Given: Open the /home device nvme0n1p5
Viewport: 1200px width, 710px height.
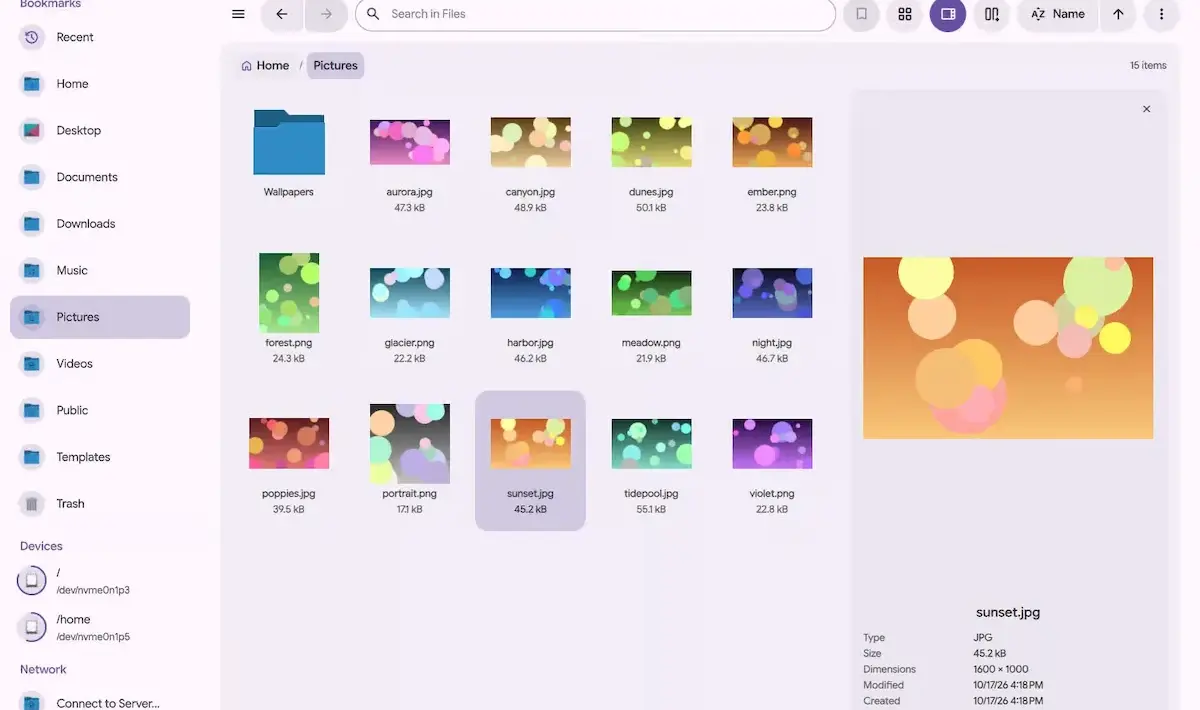Looking at the screenshot, I should coord(100,628).
